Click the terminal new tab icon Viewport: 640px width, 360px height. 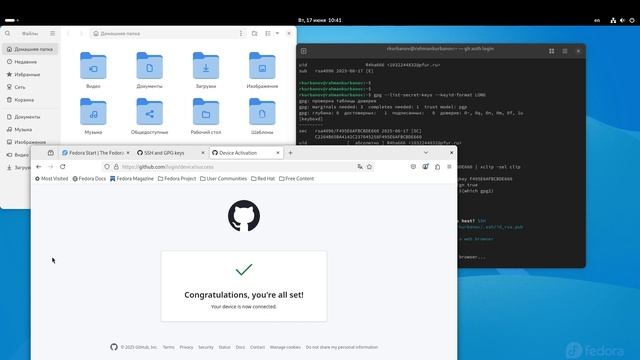tap(304, 51)
